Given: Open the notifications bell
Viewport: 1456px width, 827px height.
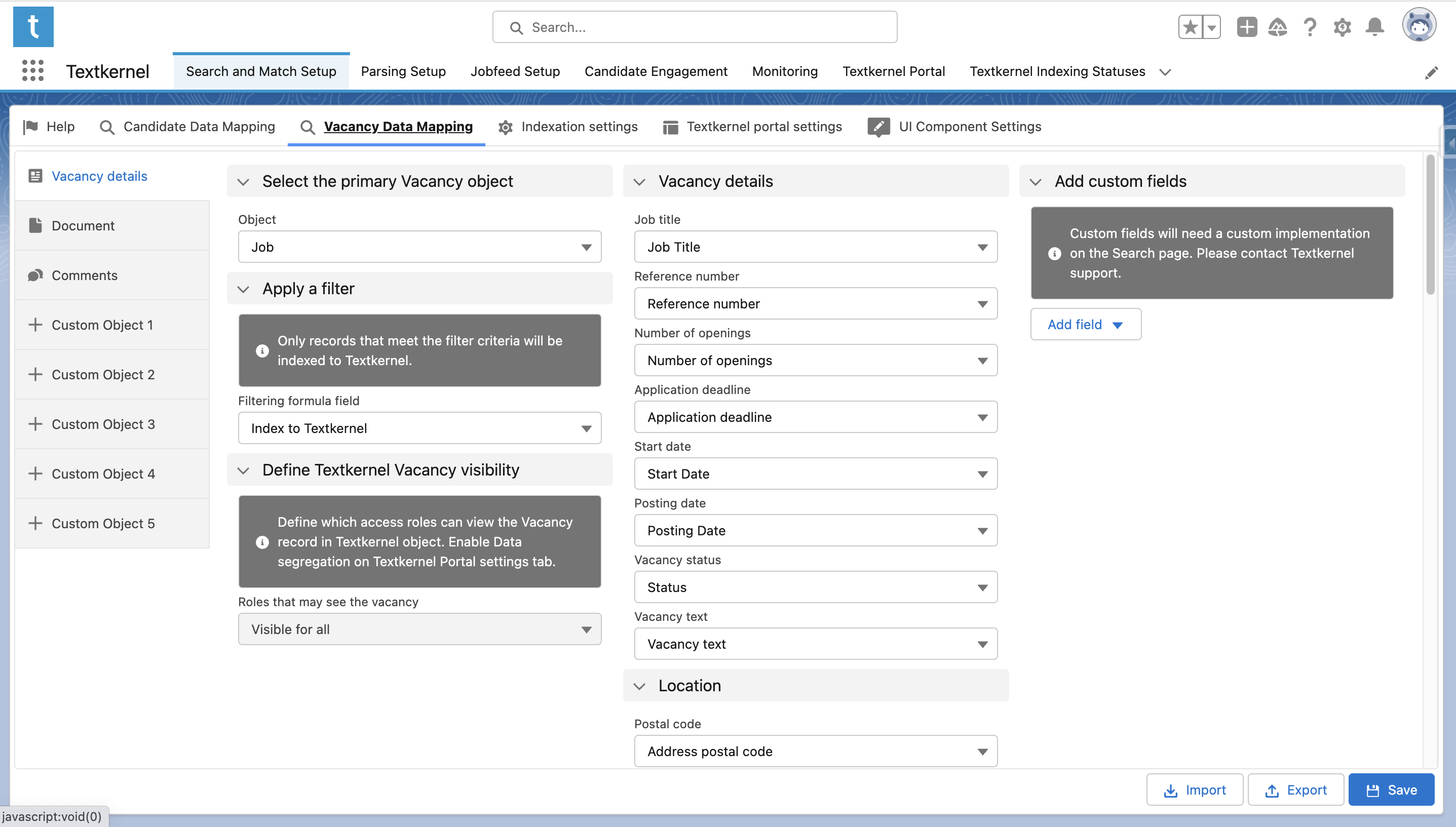Looking at the screenshot, I should 1375,27.
